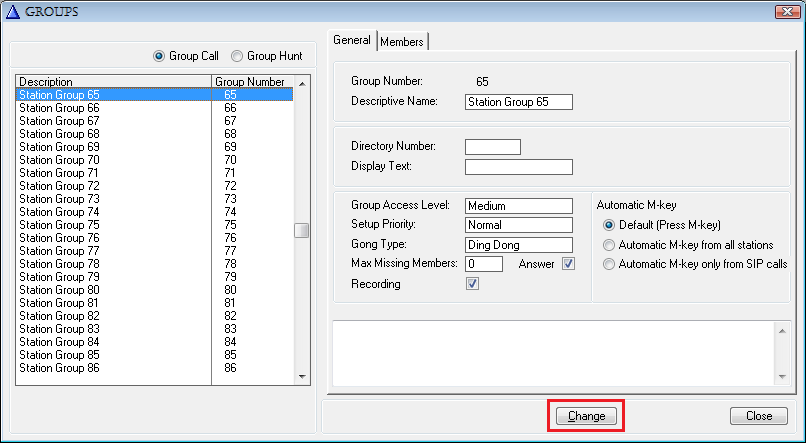Select Station Group 67 row
The width and height of the screenshot is (806, 443).
tap(155, 121)
